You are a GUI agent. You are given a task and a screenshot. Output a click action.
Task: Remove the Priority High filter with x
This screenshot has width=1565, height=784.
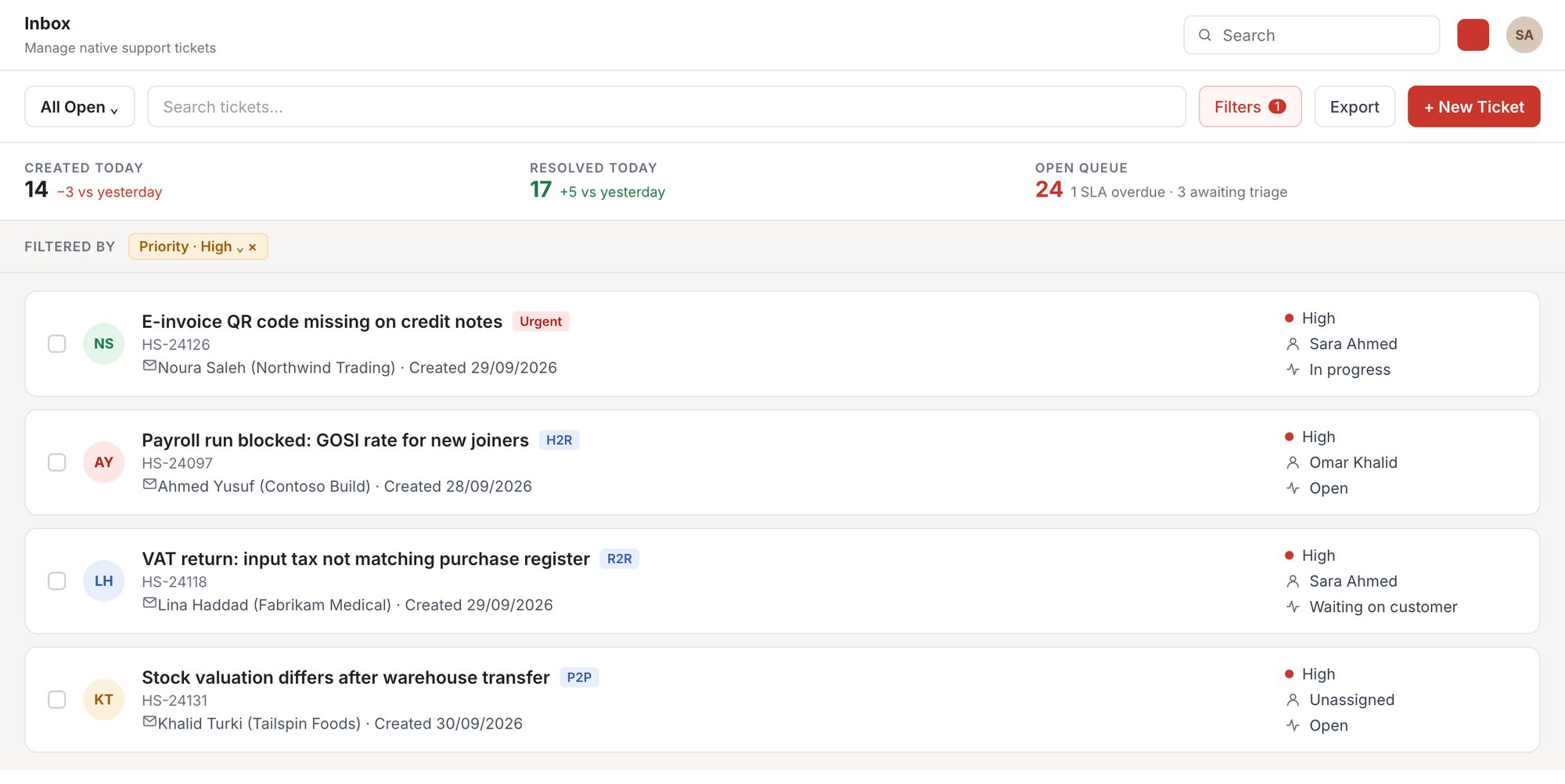[253, 247]
